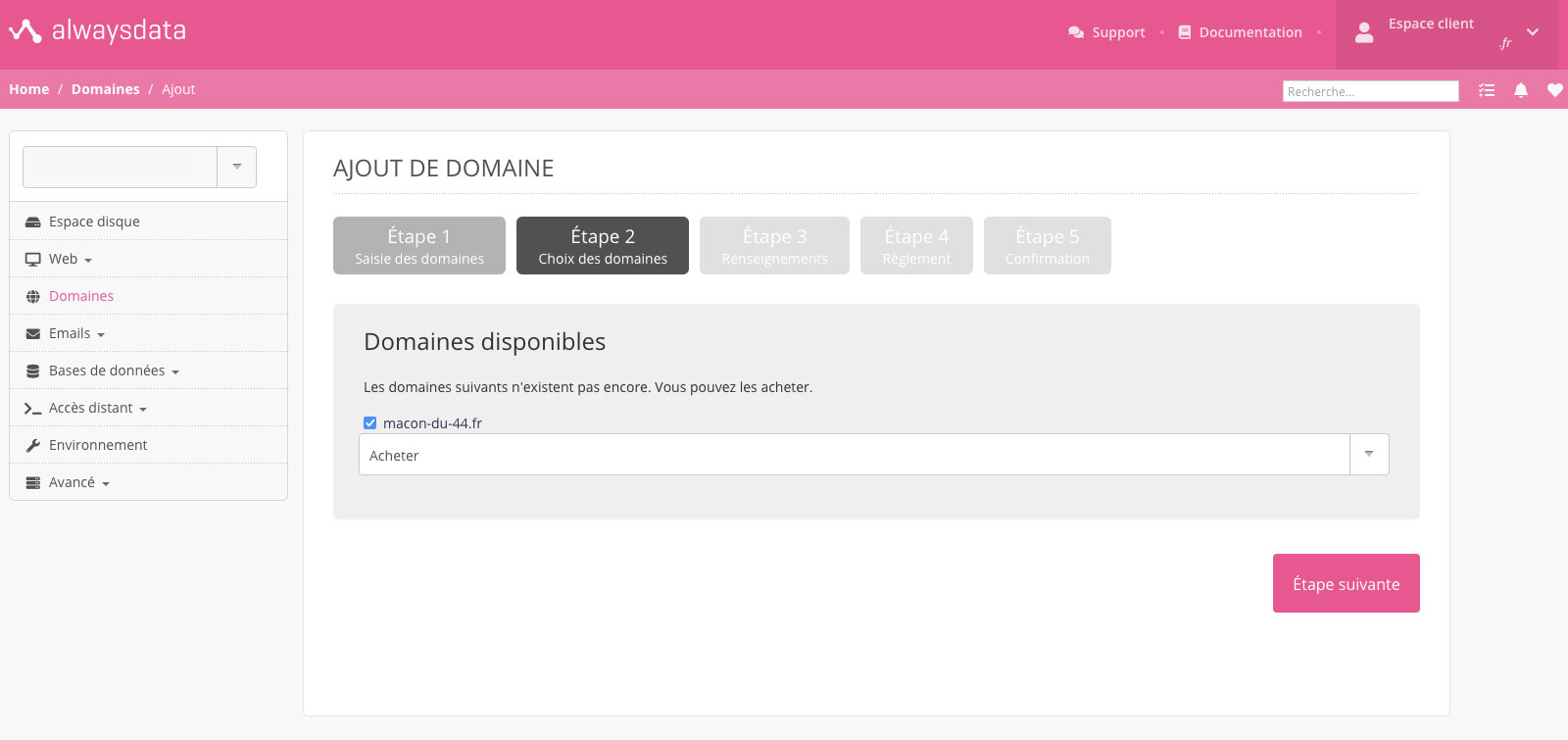Click the Ajout breadcrumb text
1568x740 pixels.
tap(178, 89)
